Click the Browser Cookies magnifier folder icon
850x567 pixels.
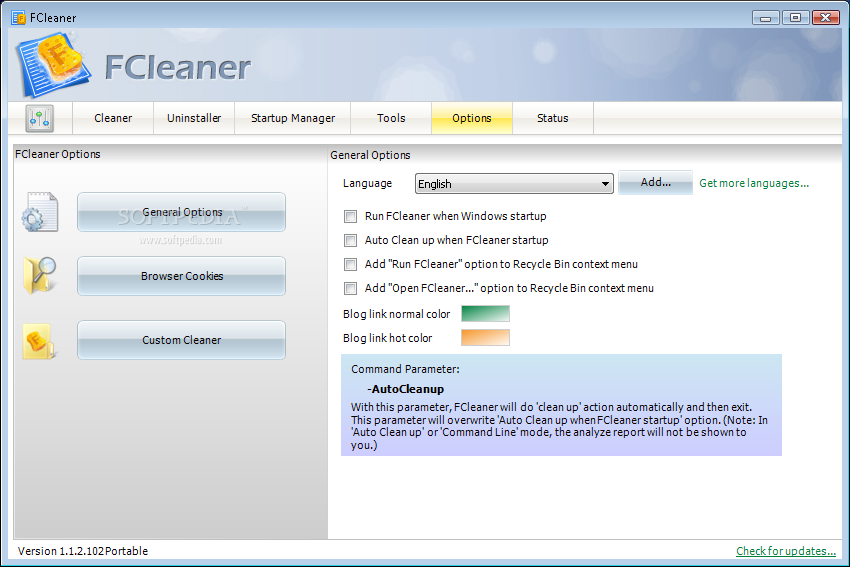[40, 275]
